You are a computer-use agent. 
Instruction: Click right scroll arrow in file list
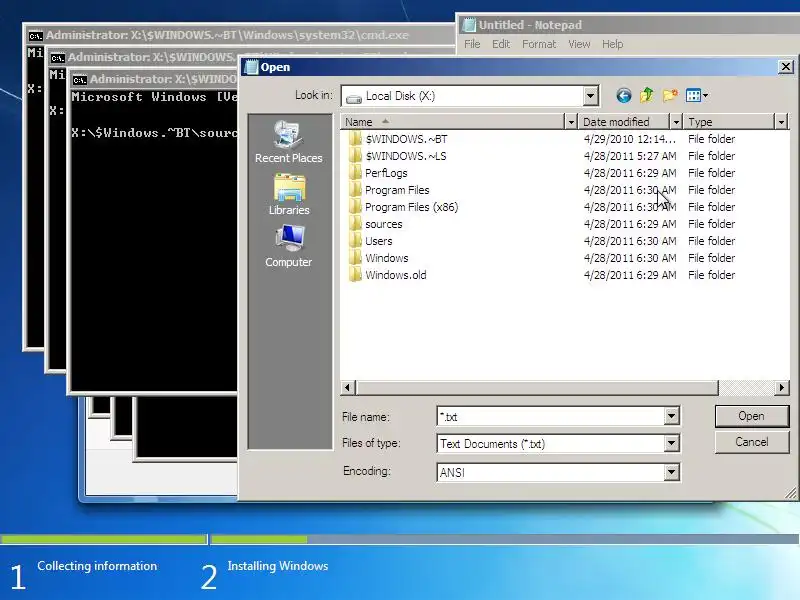pos(782,388)
